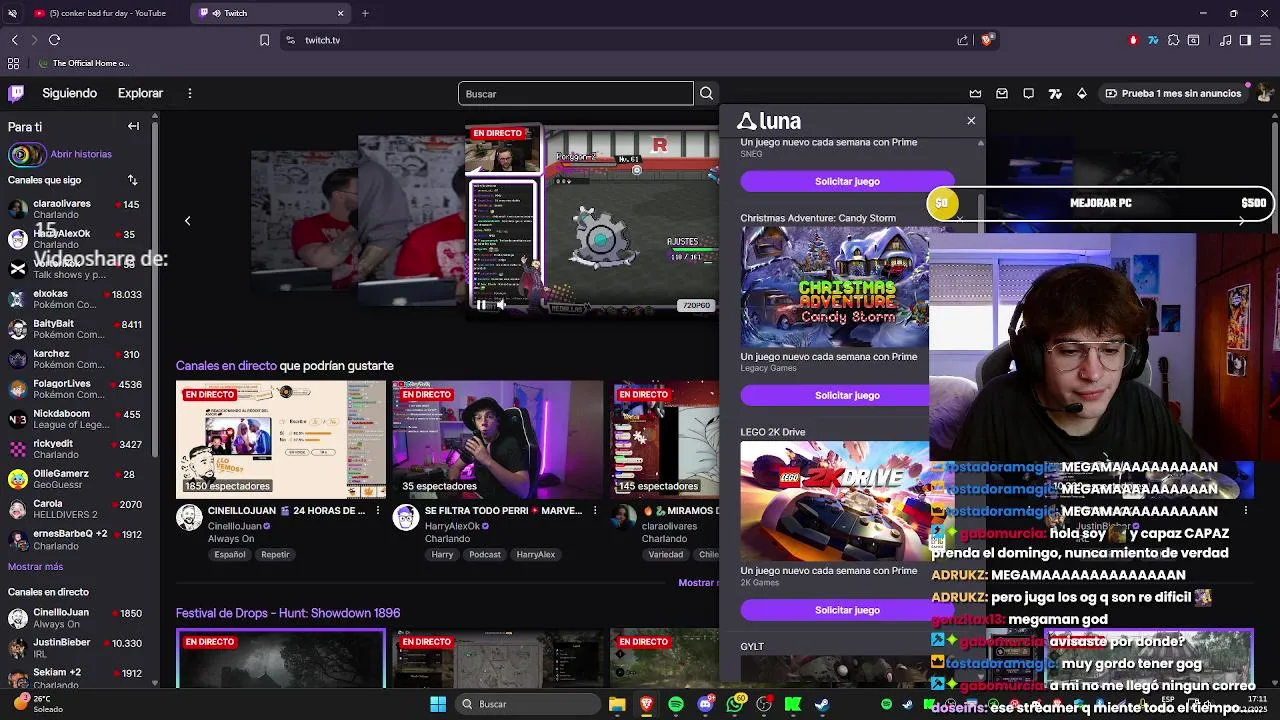The width and height of the screenshot is (1280, 720).
Task: Open the browser music note playlist icon
Action: (x=1226, y=40)
